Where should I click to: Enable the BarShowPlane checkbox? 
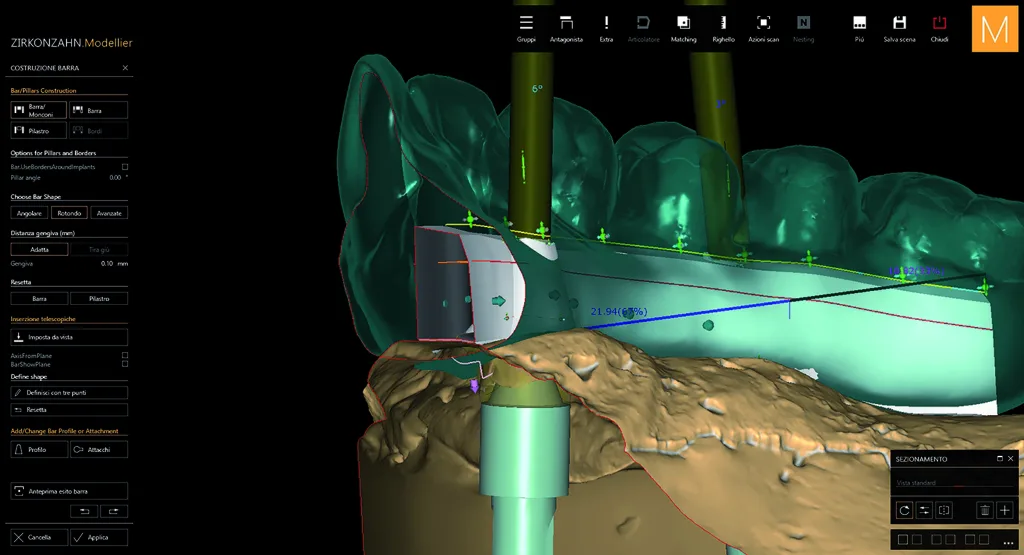click(x=125, y=364)
